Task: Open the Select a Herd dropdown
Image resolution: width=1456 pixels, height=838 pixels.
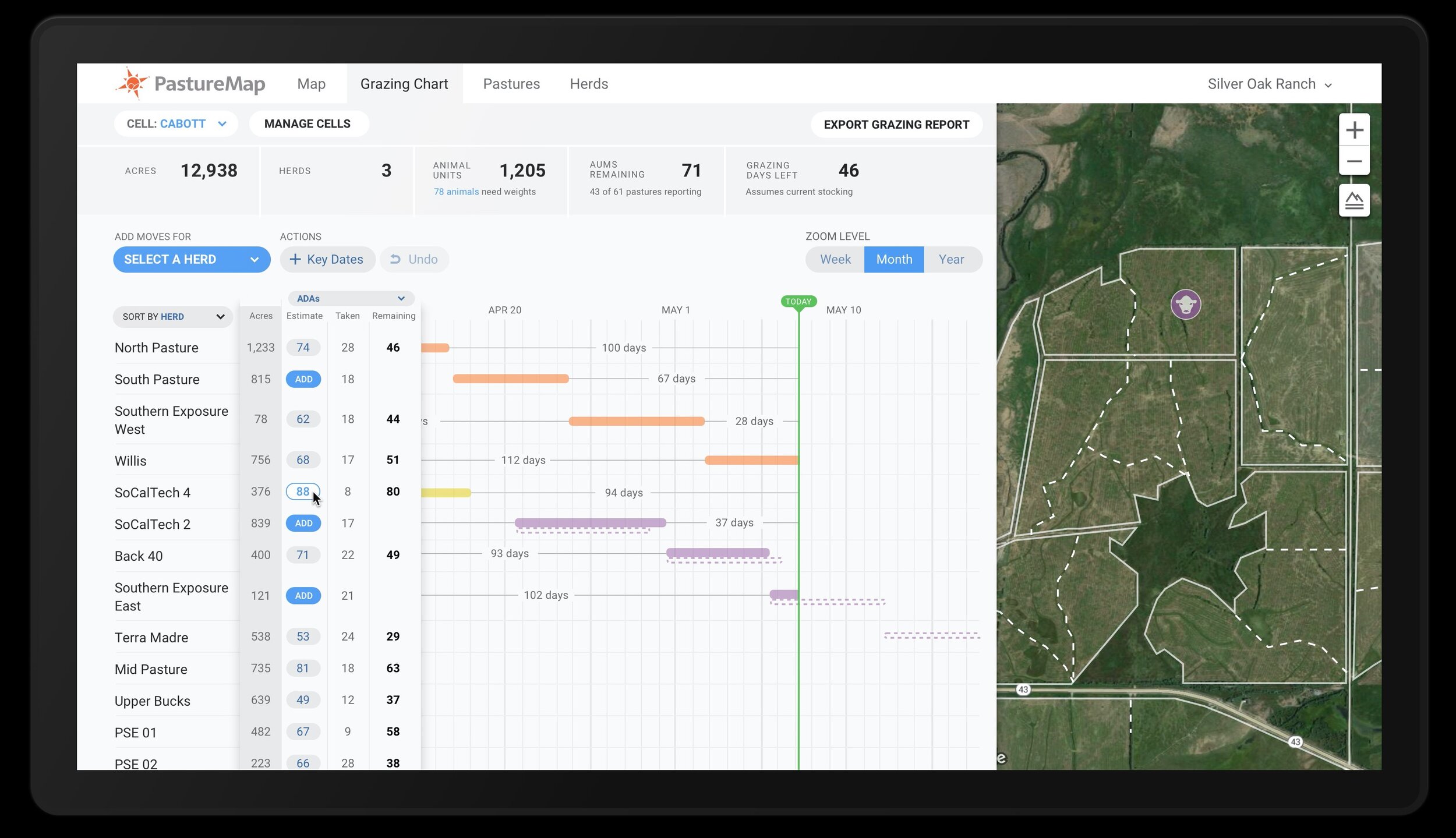Action: tap(192, 259)
